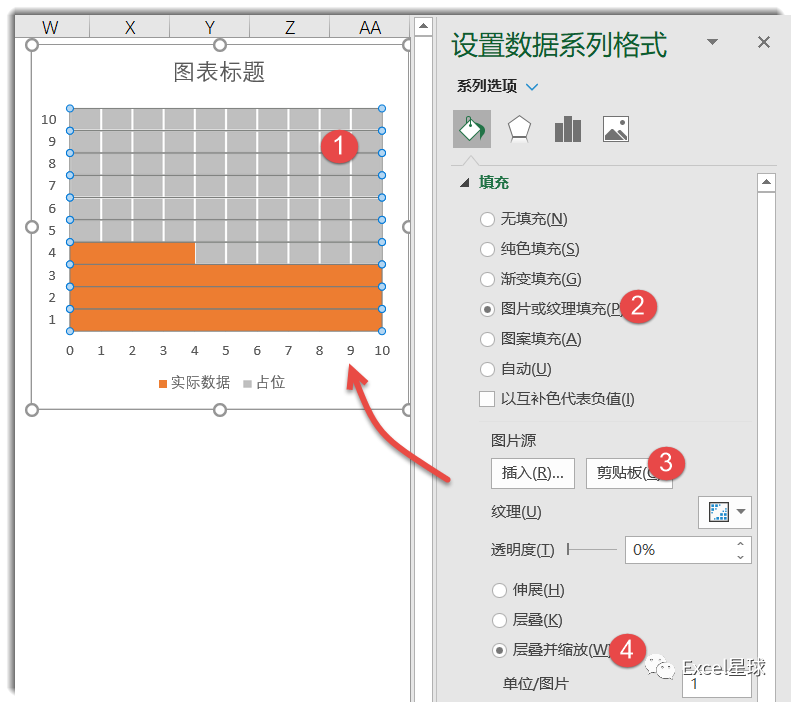
Task: Open the Effects pentagon tab
Action: 519,129
